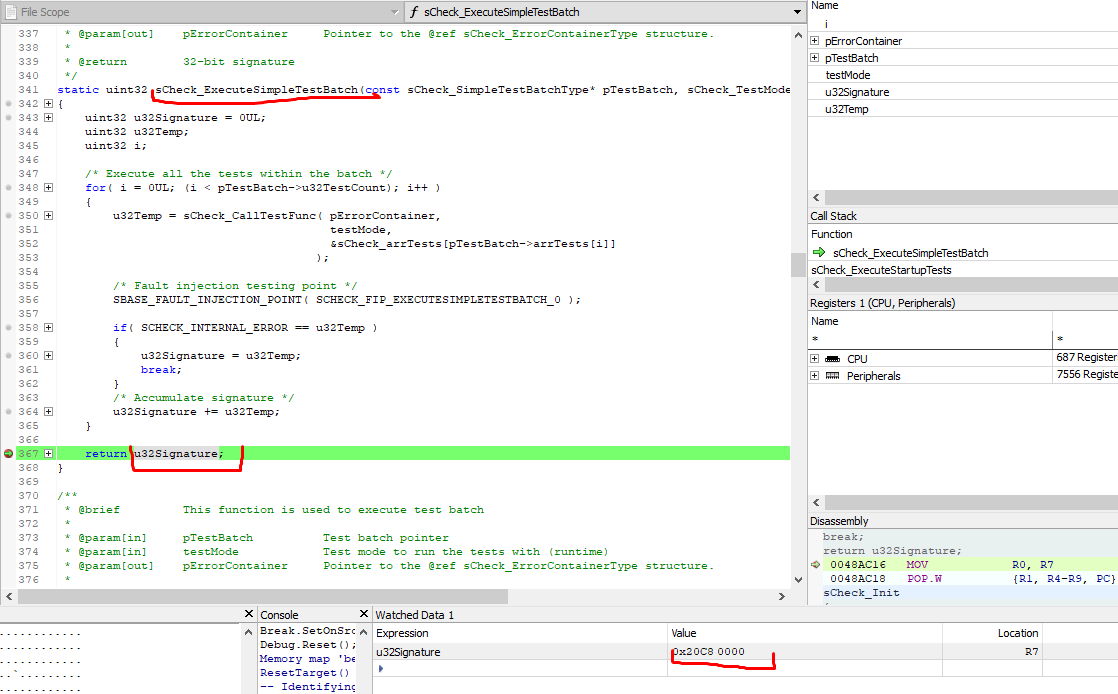Screen dimensions: 1118x694
Task: Set a breakpoint on line 342 dot
Action: [9, 103]
